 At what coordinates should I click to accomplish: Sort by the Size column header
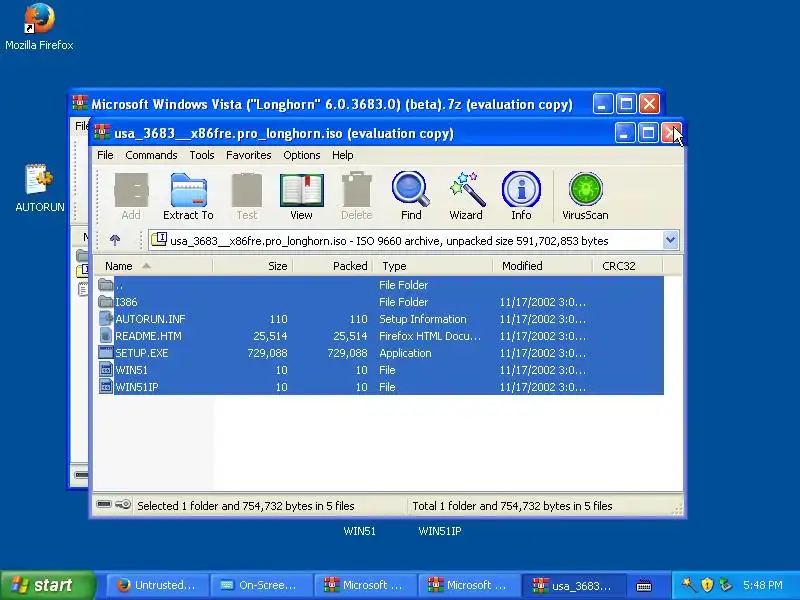[x=253, y=266]
